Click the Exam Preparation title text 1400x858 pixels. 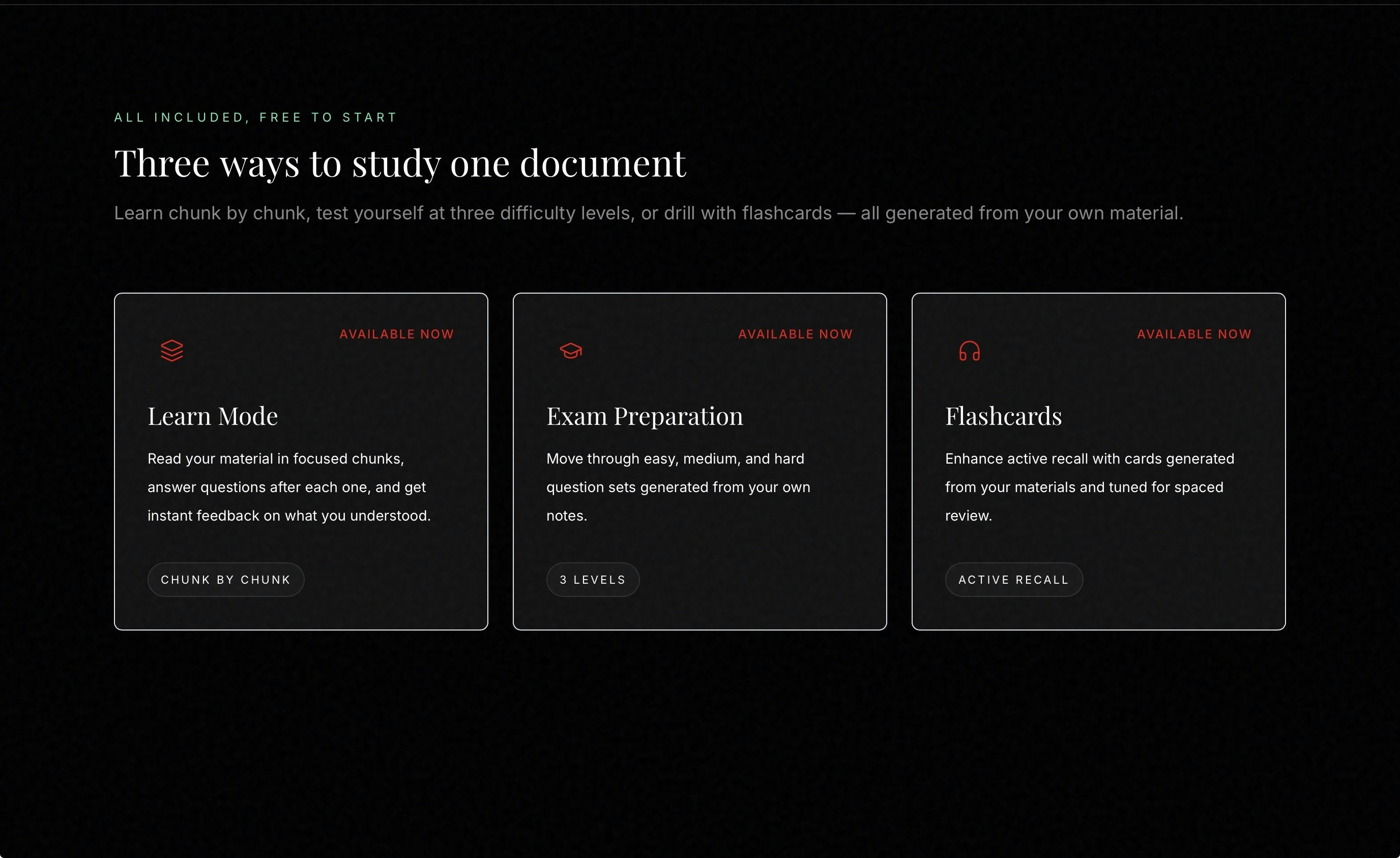645,415
